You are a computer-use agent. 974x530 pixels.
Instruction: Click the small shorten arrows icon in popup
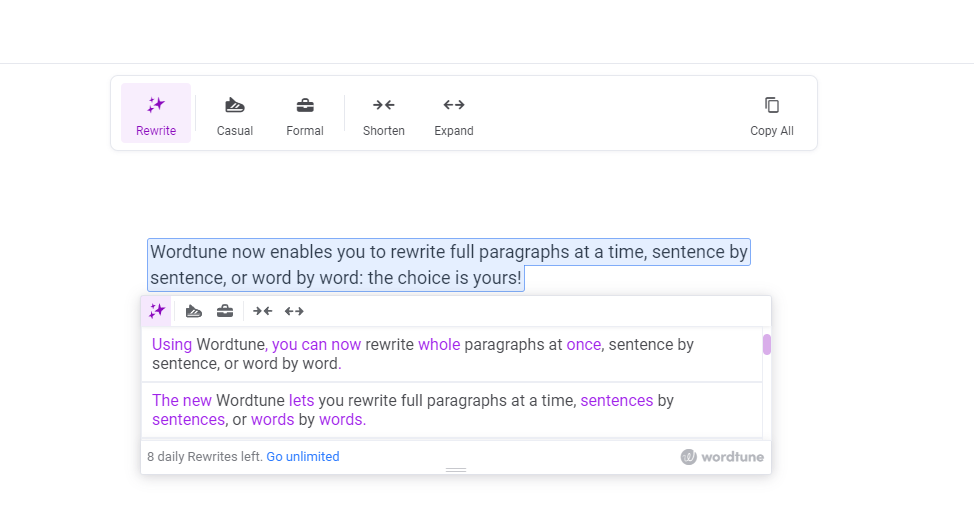tap(263, 311)
